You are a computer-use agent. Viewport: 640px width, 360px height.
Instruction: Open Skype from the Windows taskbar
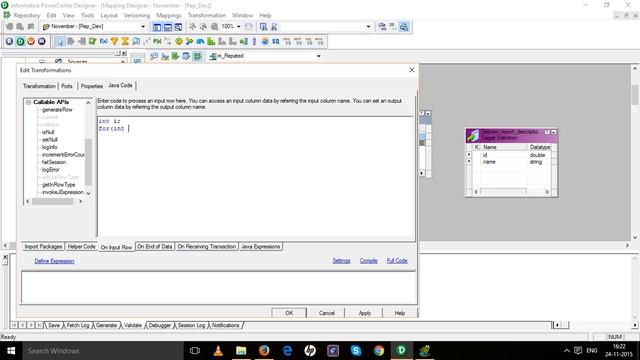(x=356, y=351)
